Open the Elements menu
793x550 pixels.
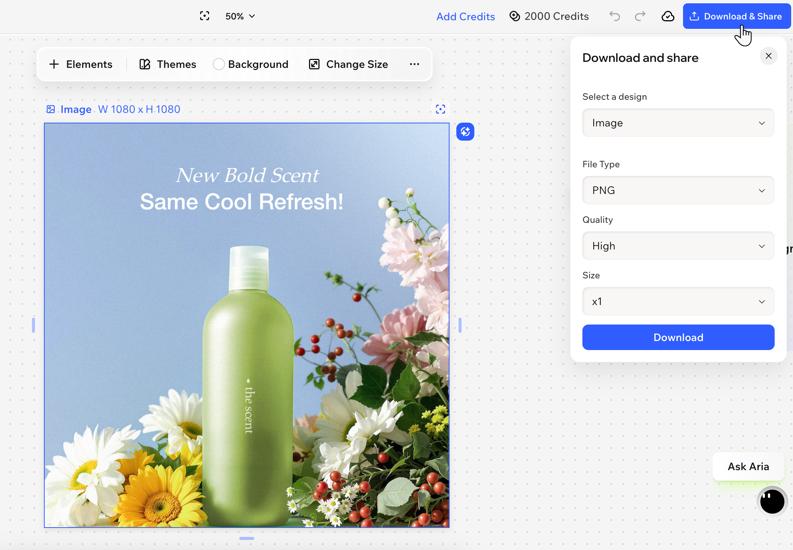click(81, 64)
